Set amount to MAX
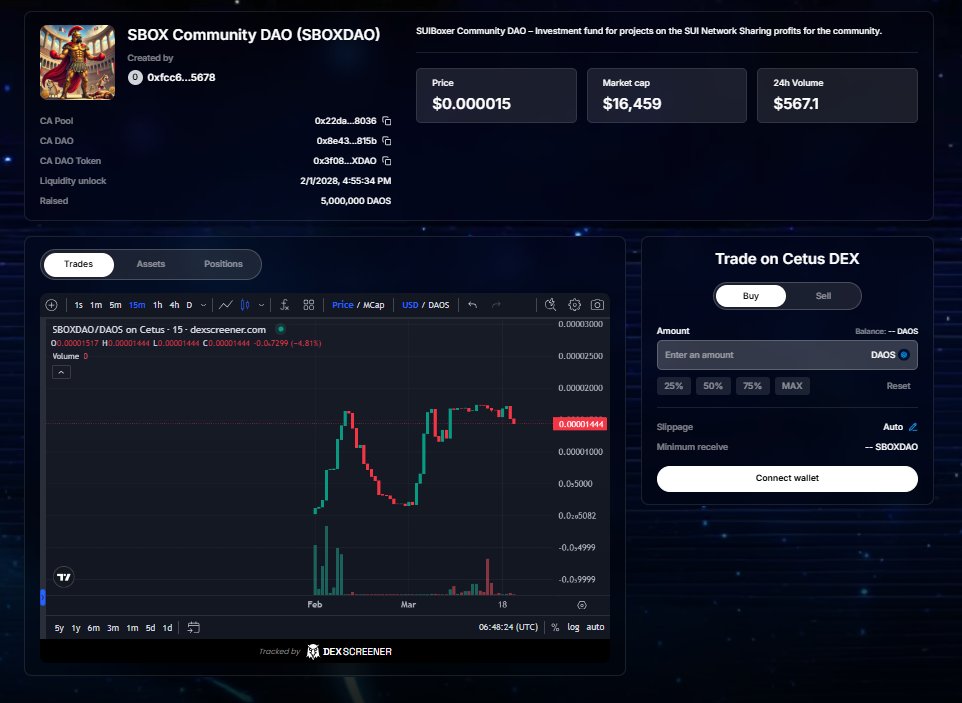 (x=792, y=386)
